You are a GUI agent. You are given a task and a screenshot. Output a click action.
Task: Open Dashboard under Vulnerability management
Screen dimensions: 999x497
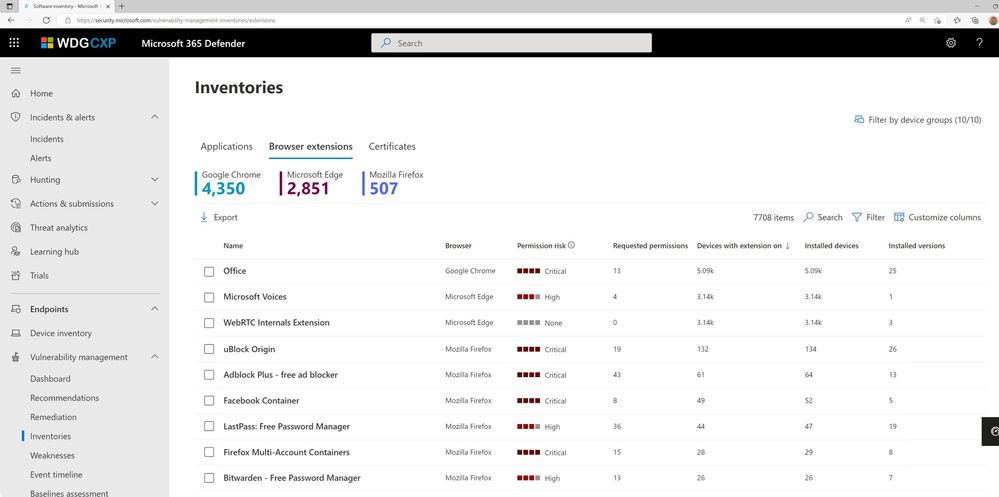click(50, 378)
